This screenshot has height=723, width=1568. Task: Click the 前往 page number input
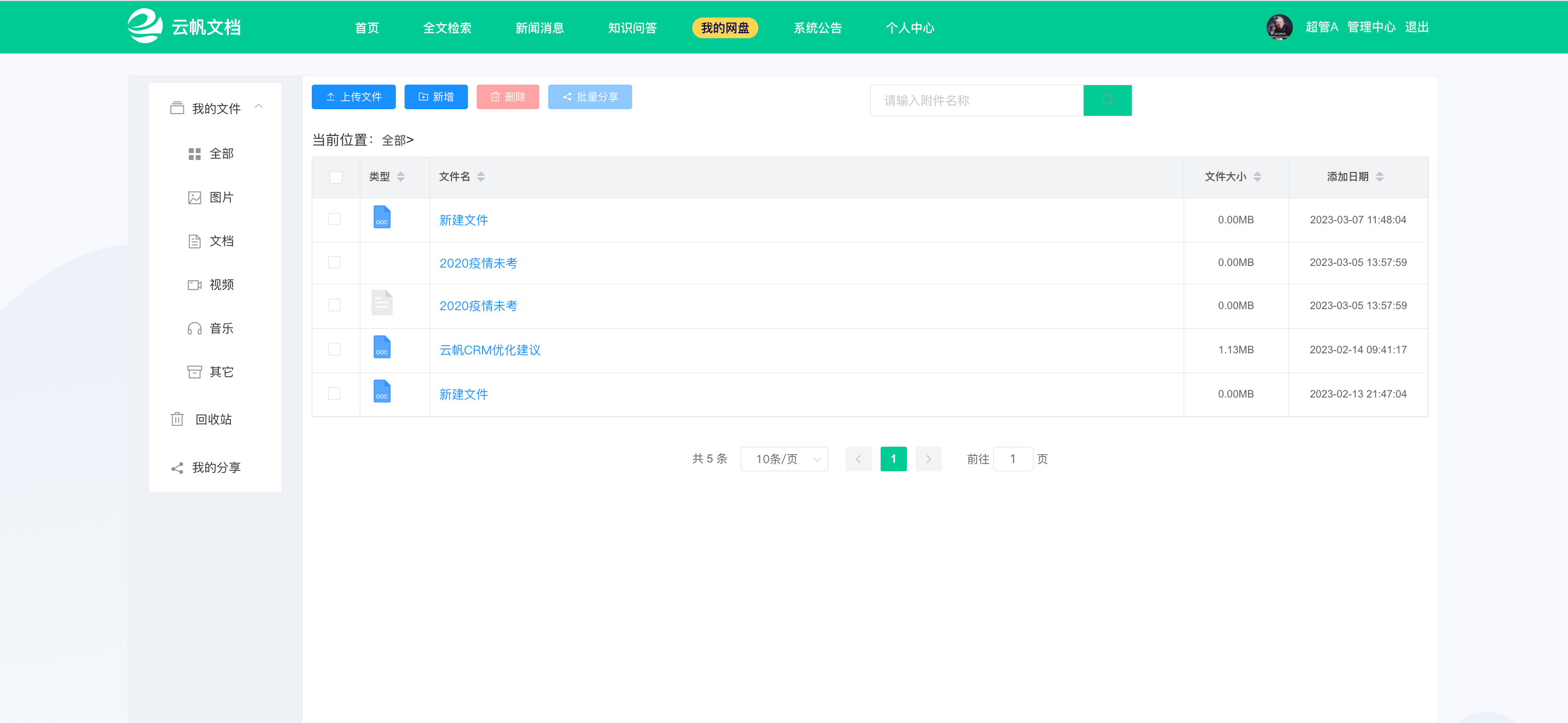[x=1013, y=459]
